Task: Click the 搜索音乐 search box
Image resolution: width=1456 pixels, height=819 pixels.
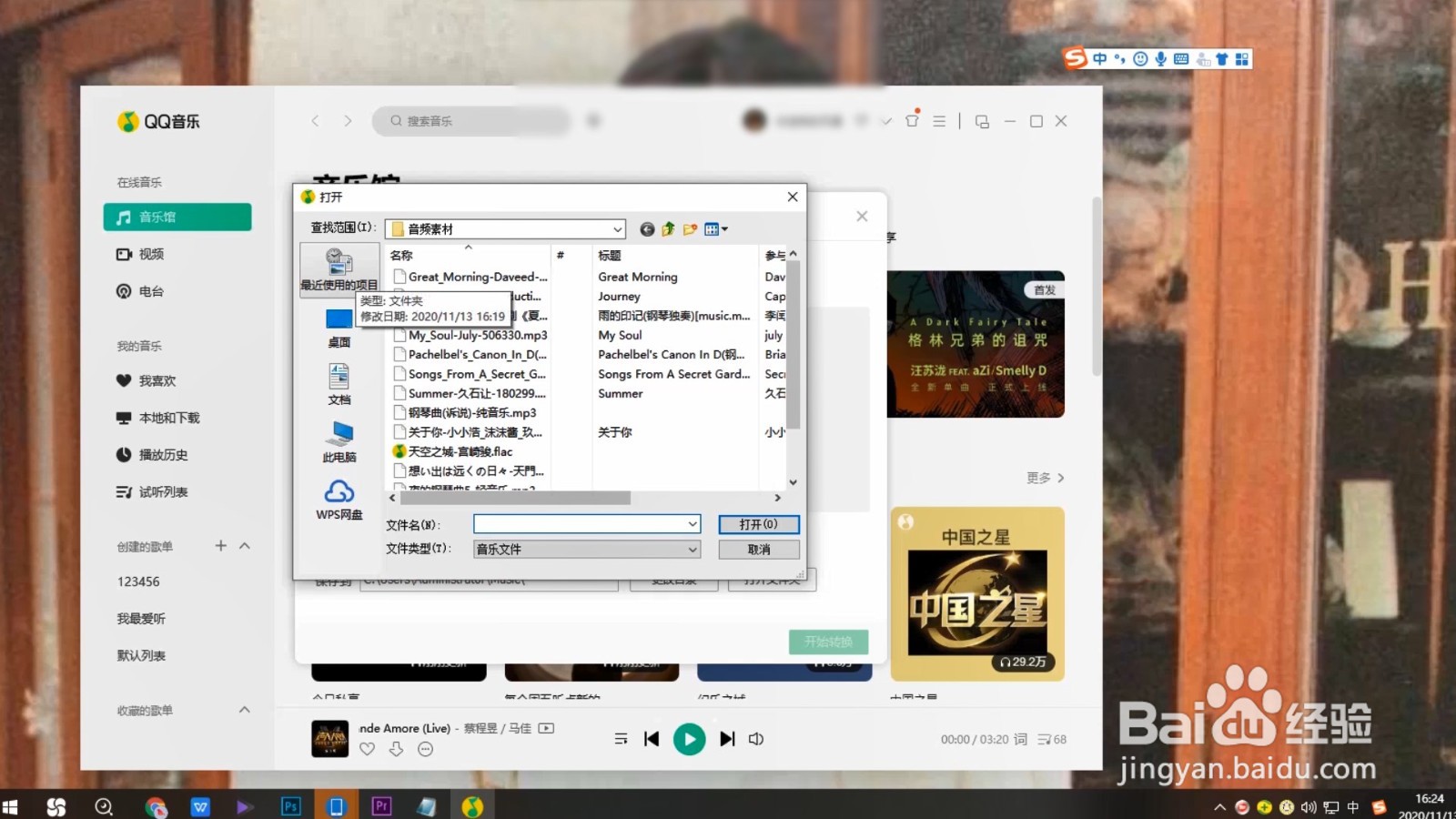Action: 470,121
